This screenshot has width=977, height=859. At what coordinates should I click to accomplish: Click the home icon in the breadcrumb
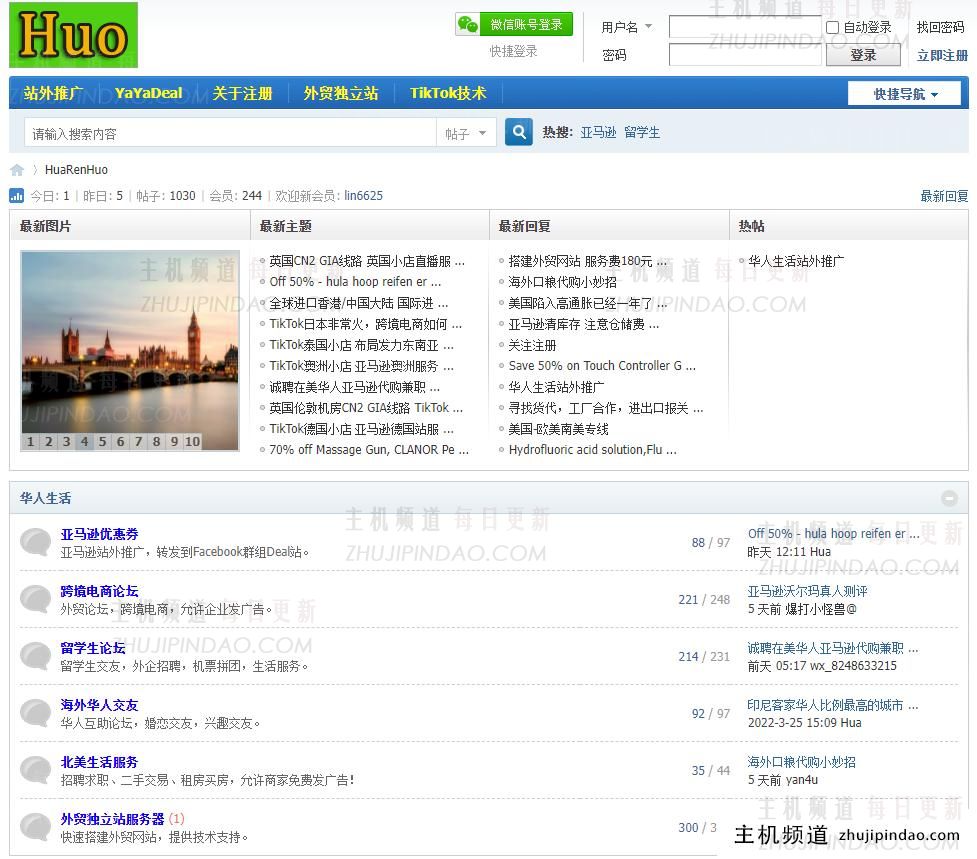[17, 169]
